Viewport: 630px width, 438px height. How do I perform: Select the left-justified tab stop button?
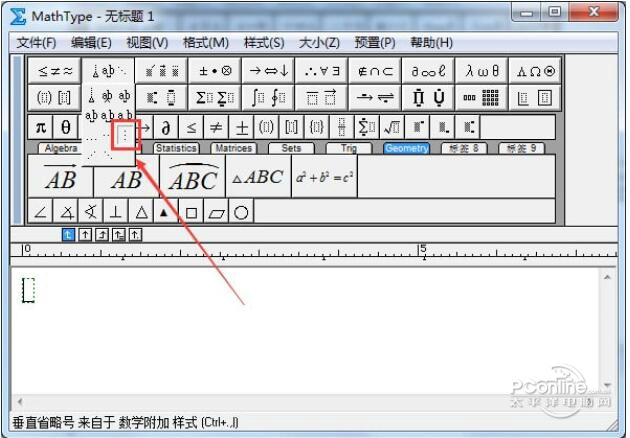pos(68,234)
